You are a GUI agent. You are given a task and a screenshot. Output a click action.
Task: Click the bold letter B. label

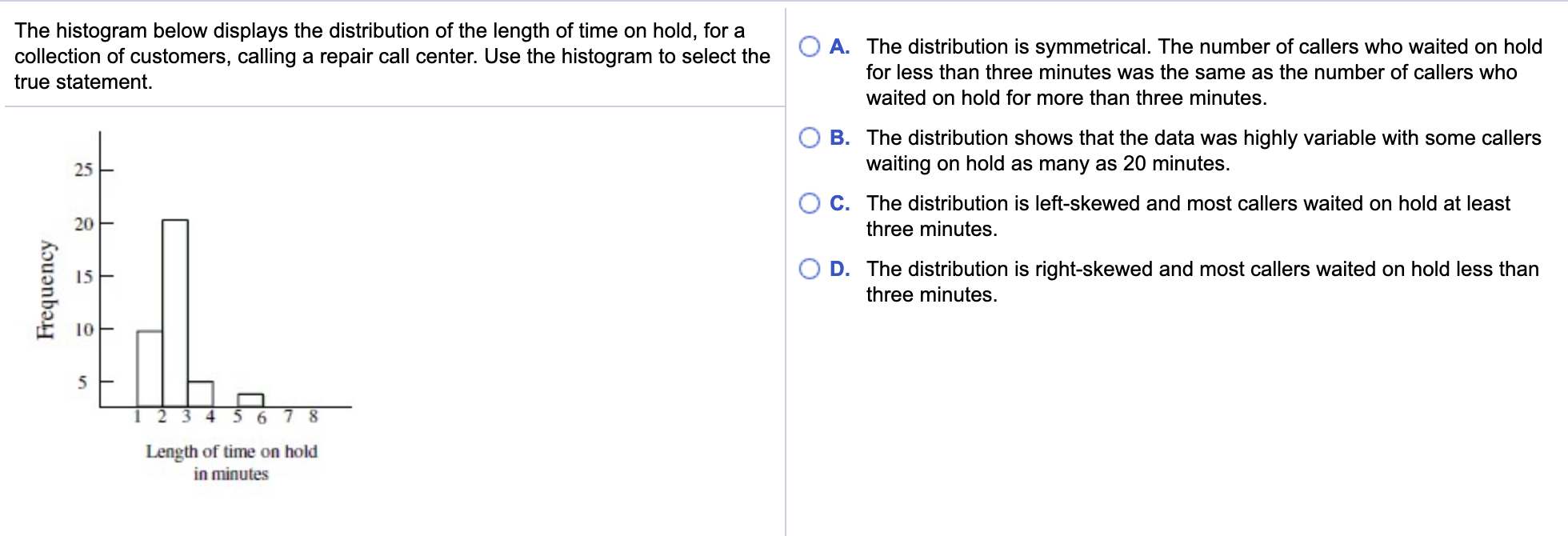coord(839,138)
